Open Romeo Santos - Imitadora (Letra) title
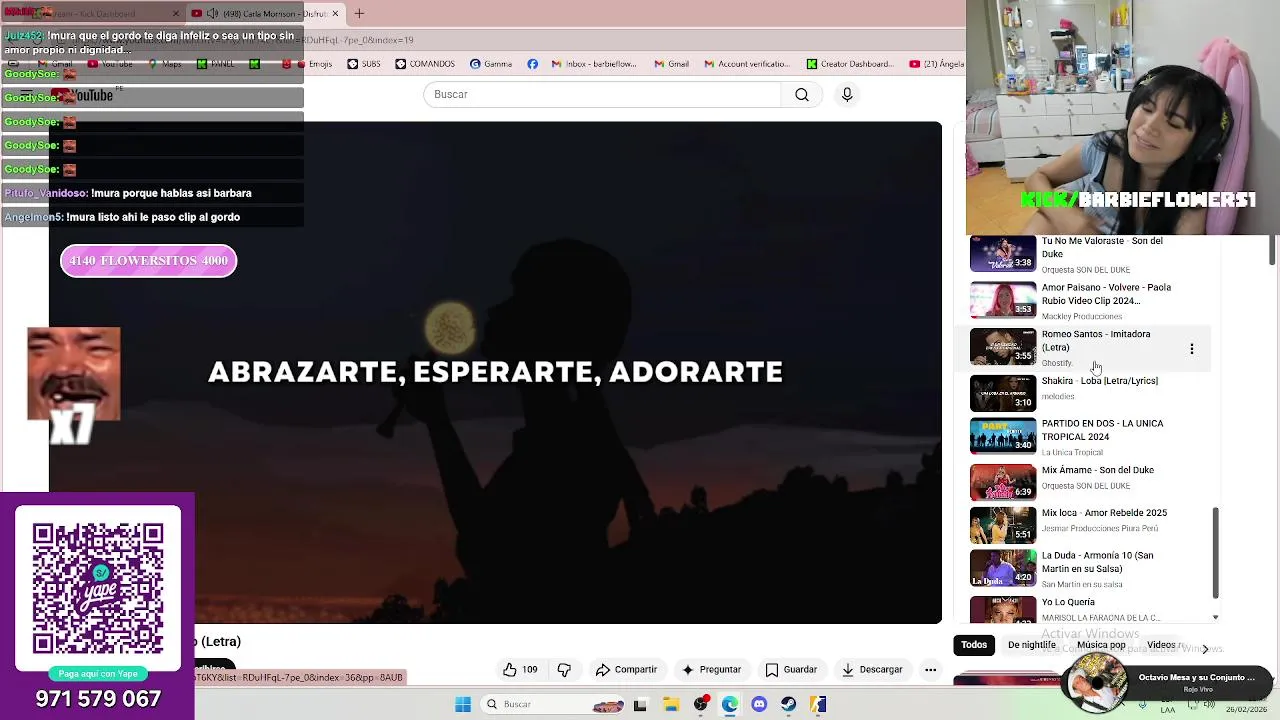Viewport: 1280px width, 720px height. coord(1095,341)
